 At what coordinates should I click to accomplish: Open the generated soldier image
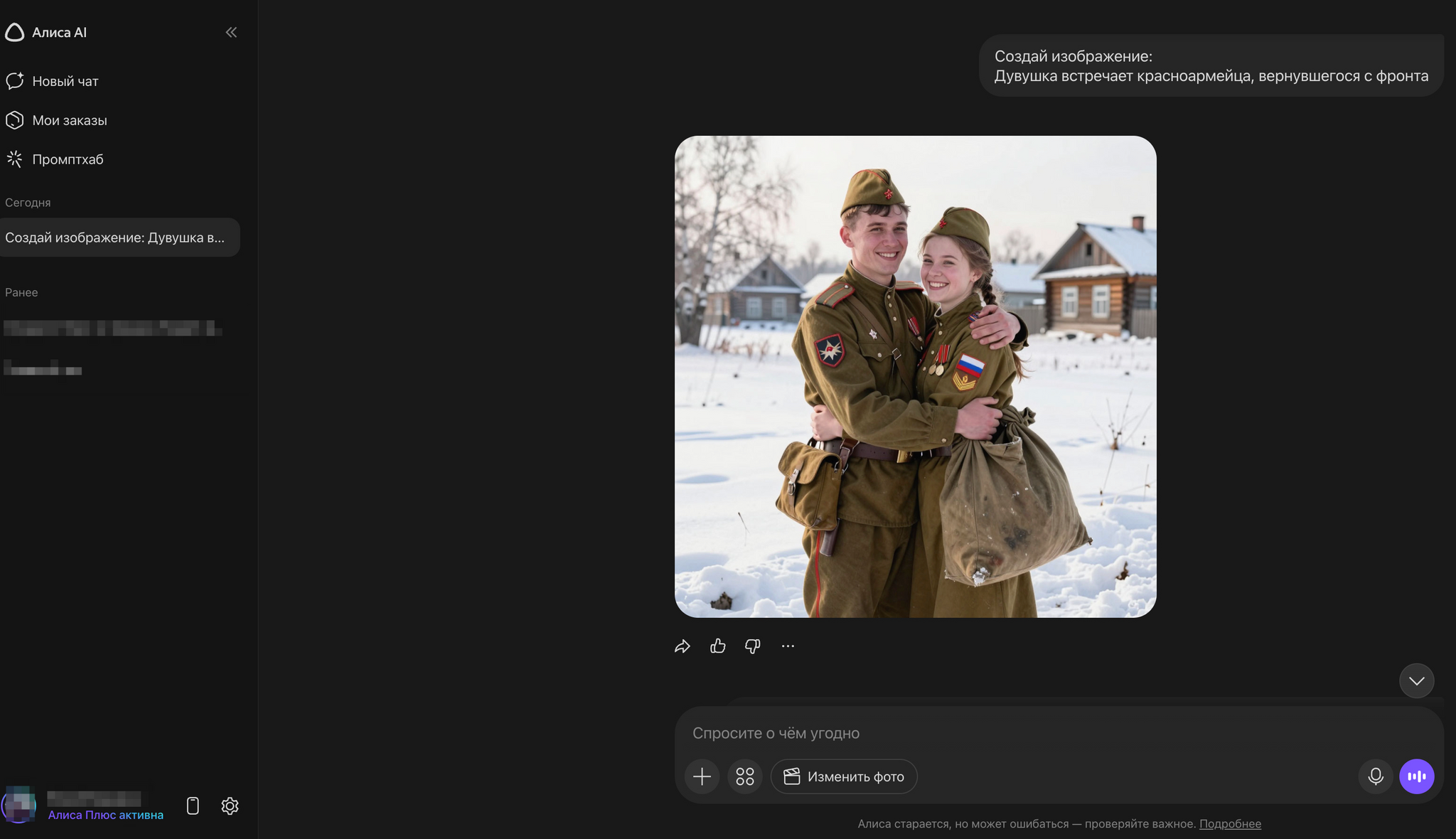916,377
